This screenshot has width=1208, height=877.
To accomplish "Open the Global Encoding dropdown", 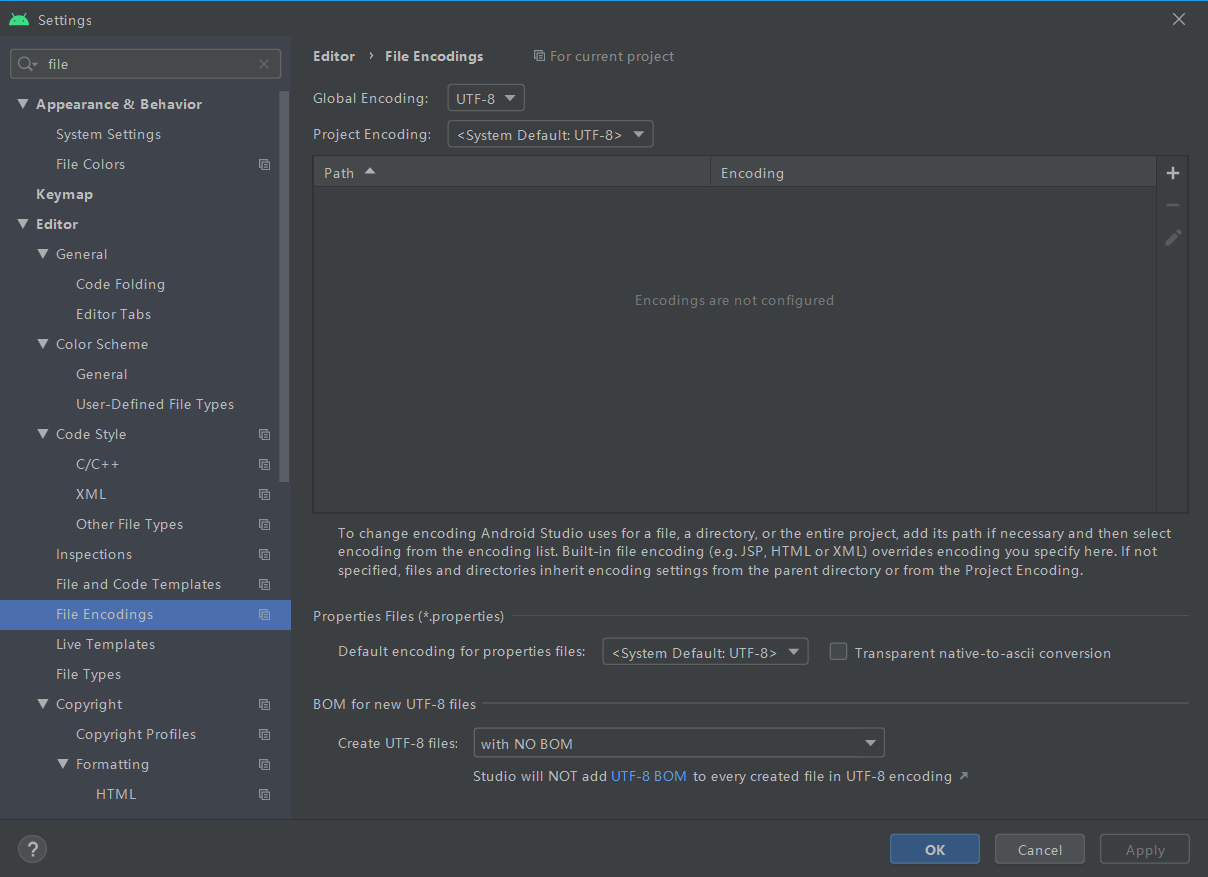I will 486,98.
